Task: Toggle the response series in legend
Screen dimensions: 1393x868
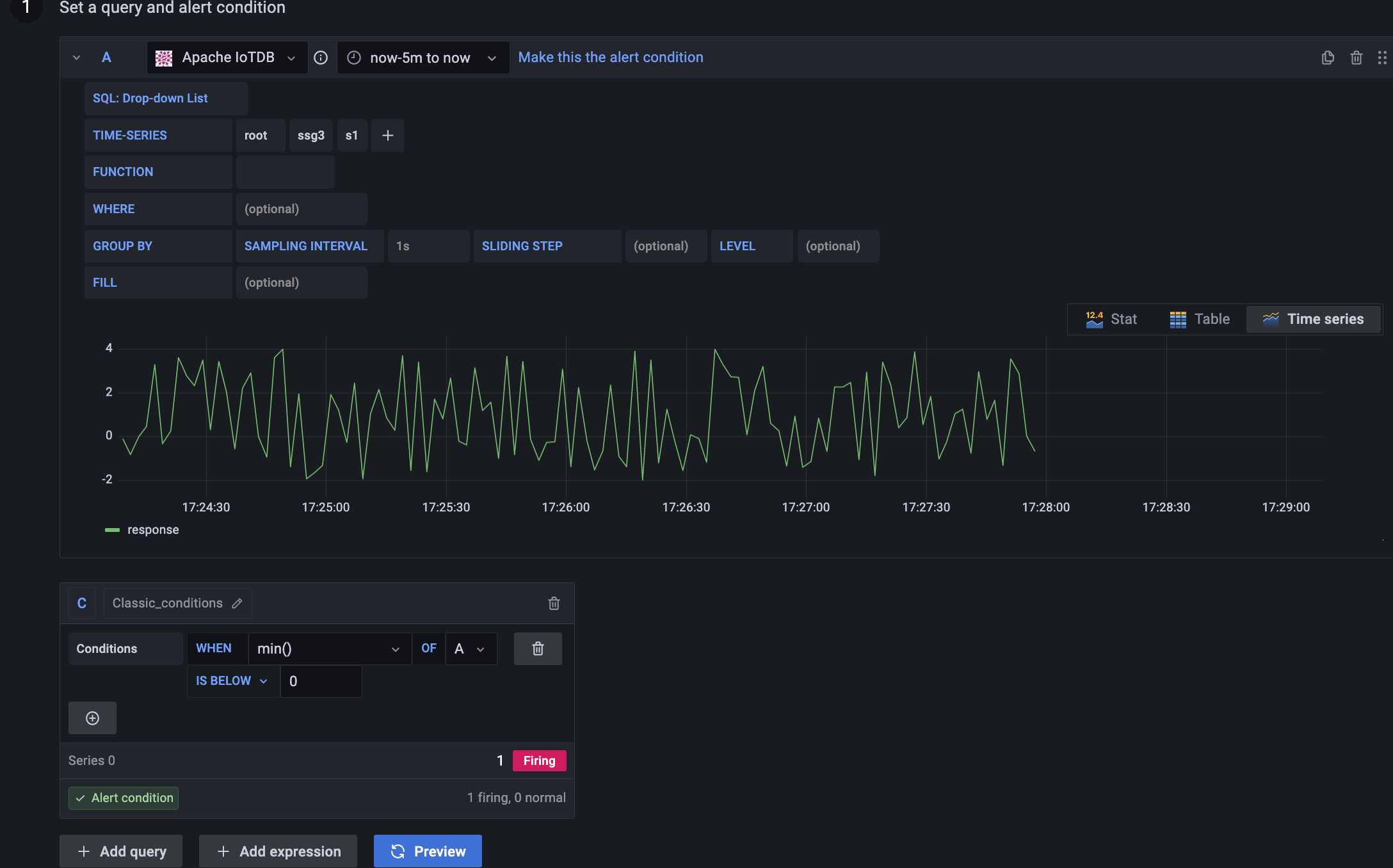Action: pos(152,529)
